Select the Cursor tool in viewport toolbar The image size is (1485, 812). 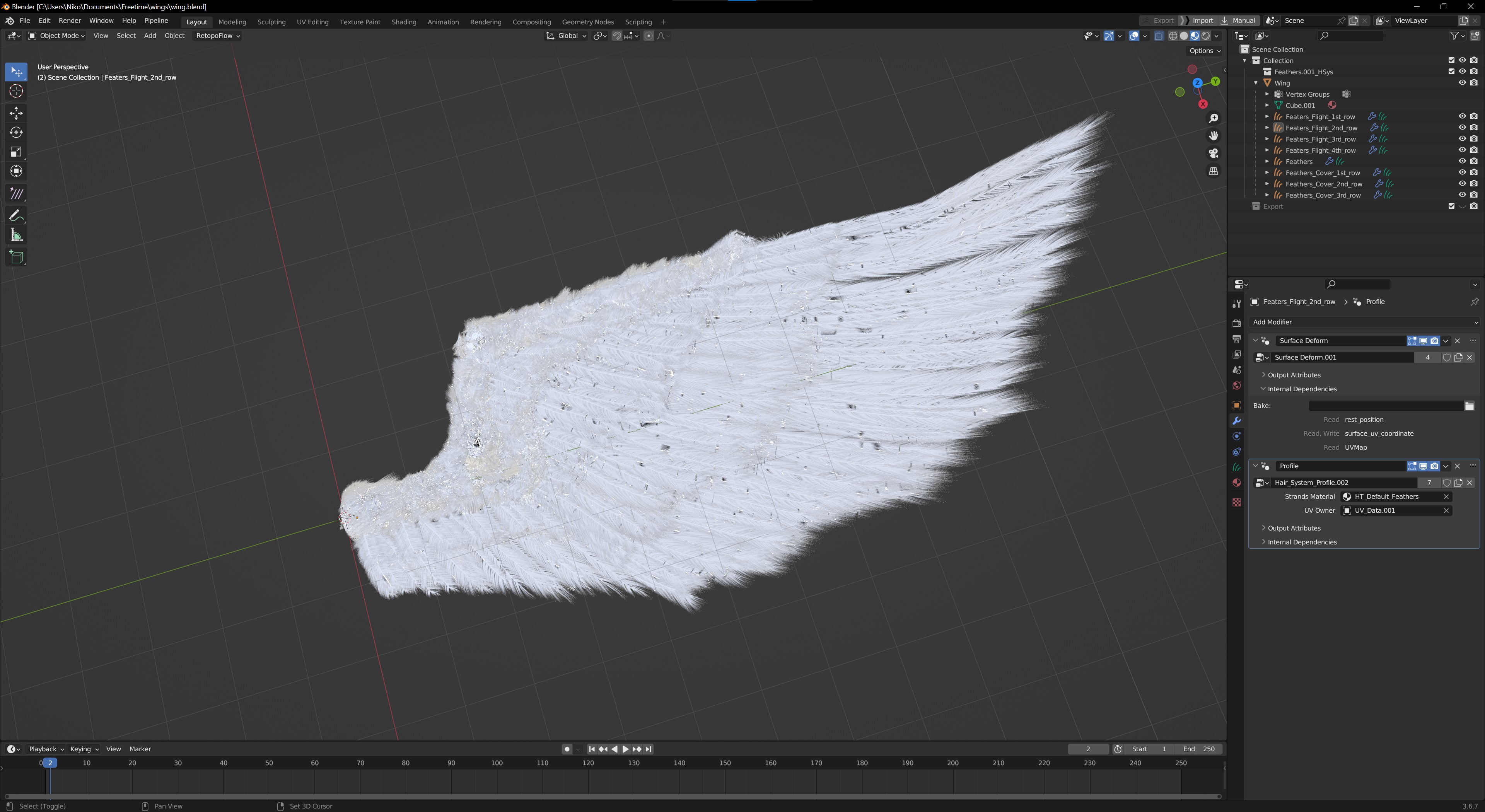pos(16,91)
